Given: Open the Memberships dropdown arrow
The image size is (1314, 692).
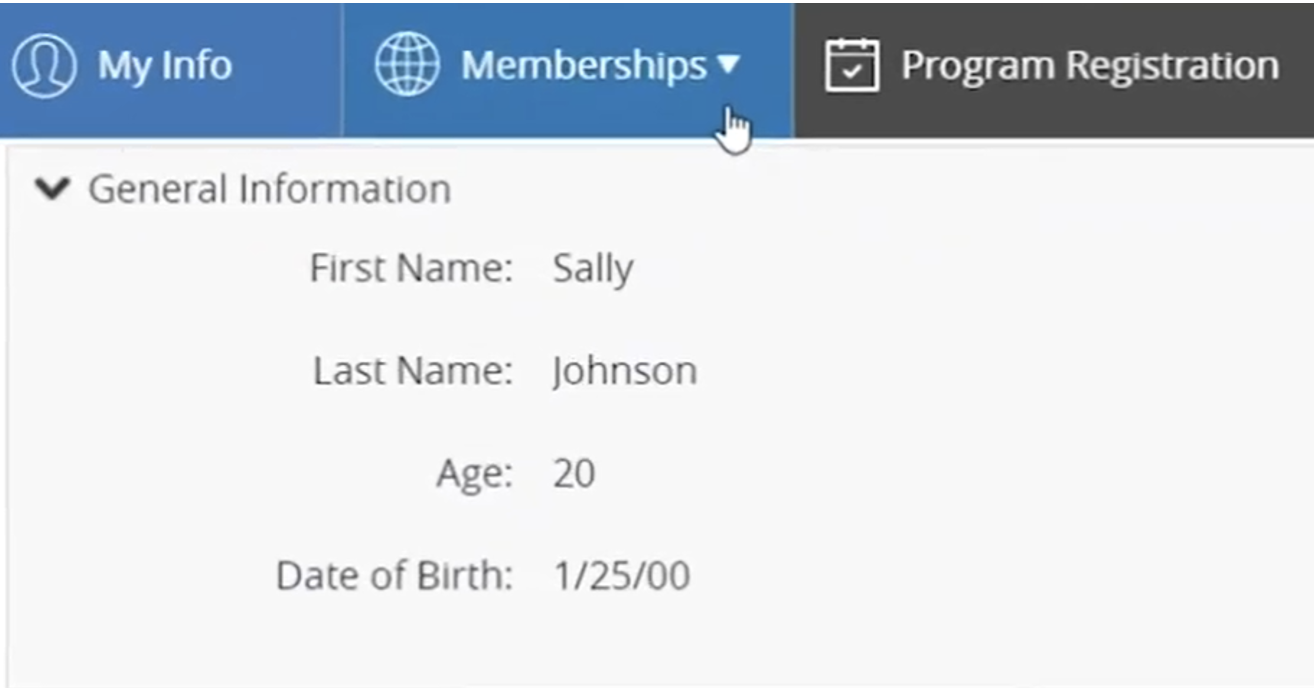Looking at the screenshot, I should (x=728, y=66).
